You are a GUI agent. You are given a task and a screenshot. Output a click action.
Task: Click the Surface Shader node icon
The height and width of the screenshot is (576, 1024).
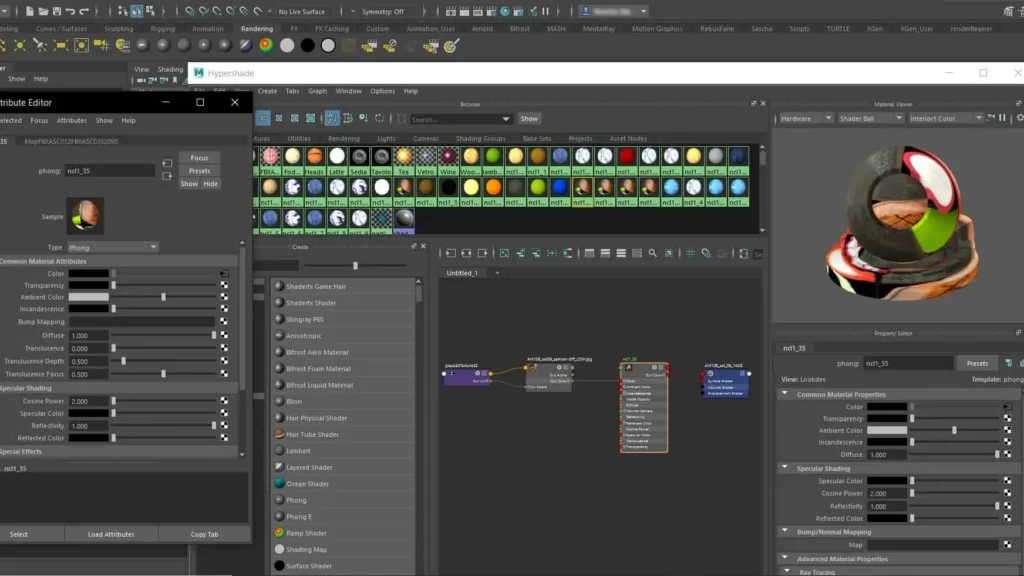click(279, 566)
